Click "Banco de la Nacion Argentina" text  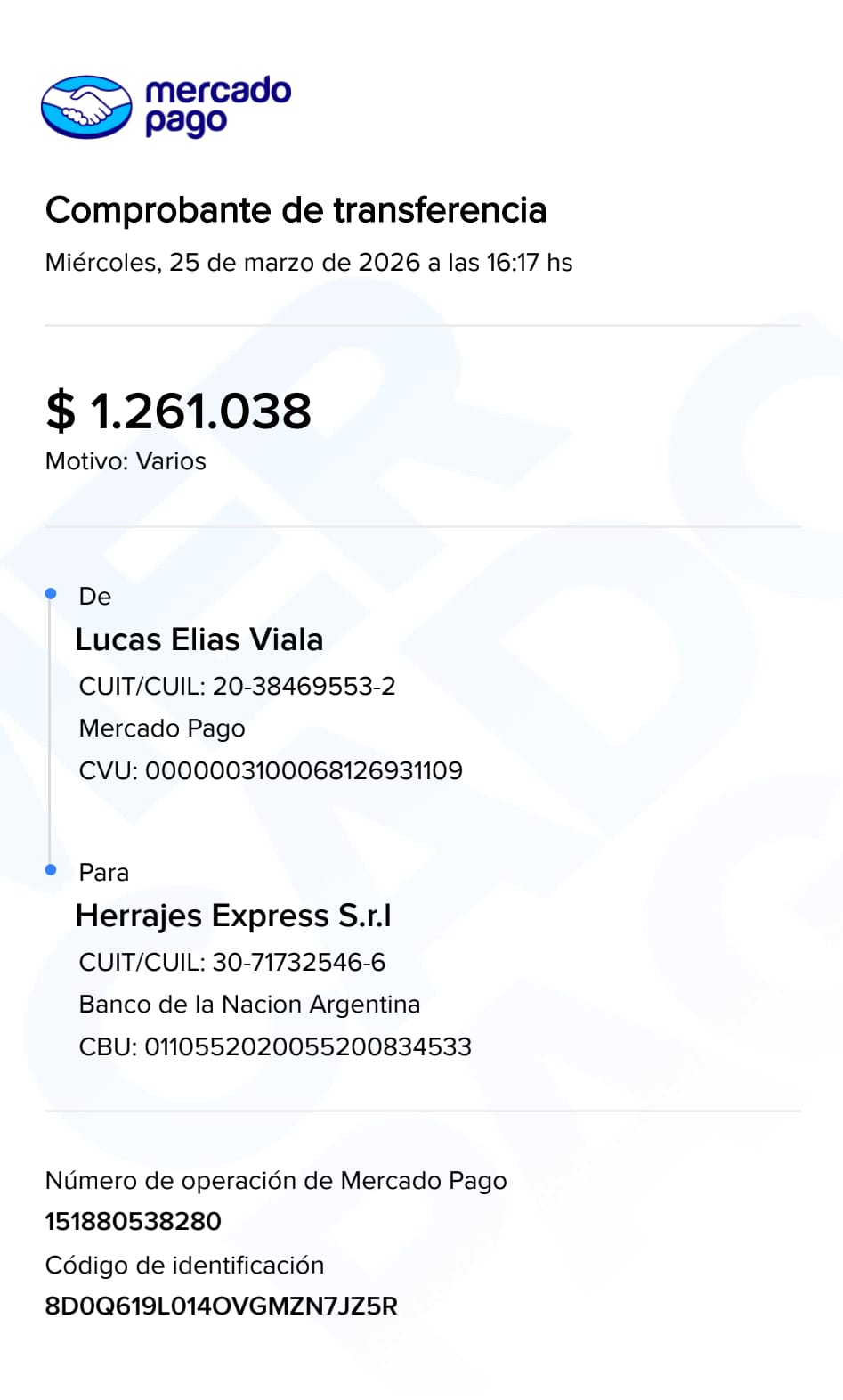click(249, 1005)
